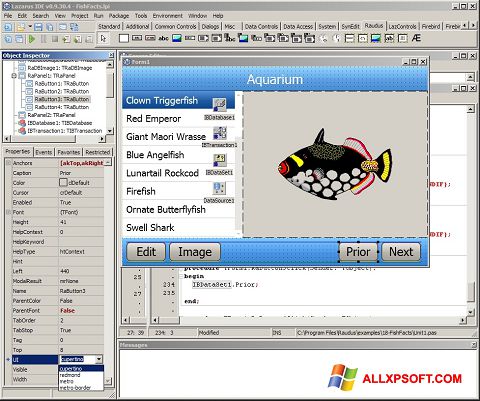
Task: Pick the abc label component icon
Action: coord(163,38)
